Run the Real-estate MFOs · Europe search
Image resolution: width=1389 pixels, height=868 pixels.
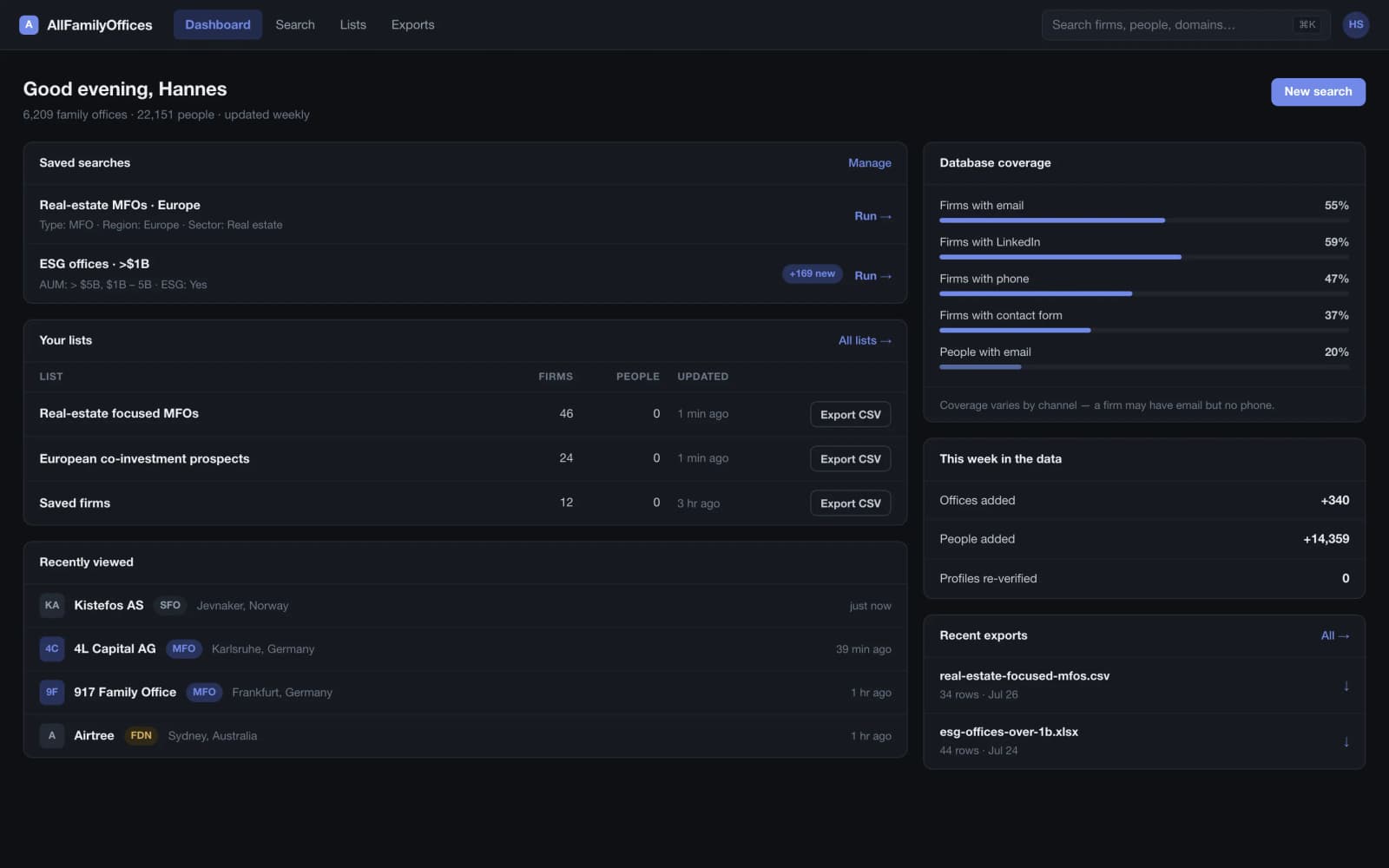pos(872,216)
